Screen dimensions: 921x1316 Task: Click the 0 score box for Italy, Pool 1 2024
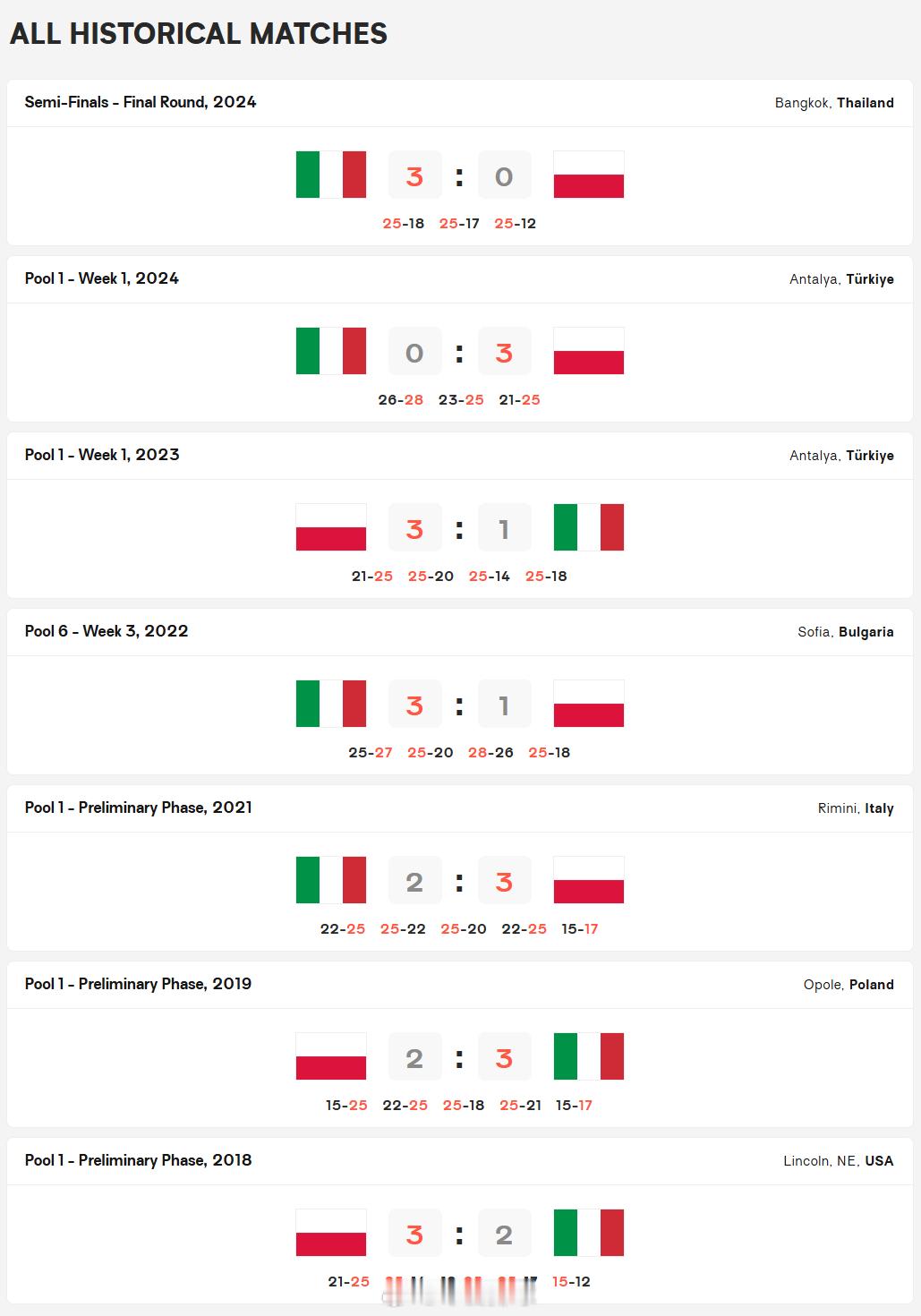point(414,352)
